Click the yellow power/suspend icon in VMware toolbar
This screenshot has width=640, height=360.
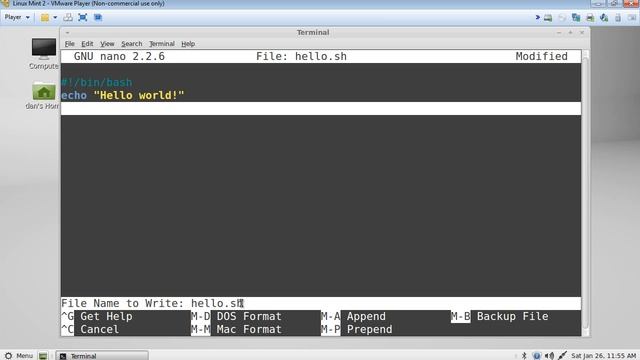(45, 18)
